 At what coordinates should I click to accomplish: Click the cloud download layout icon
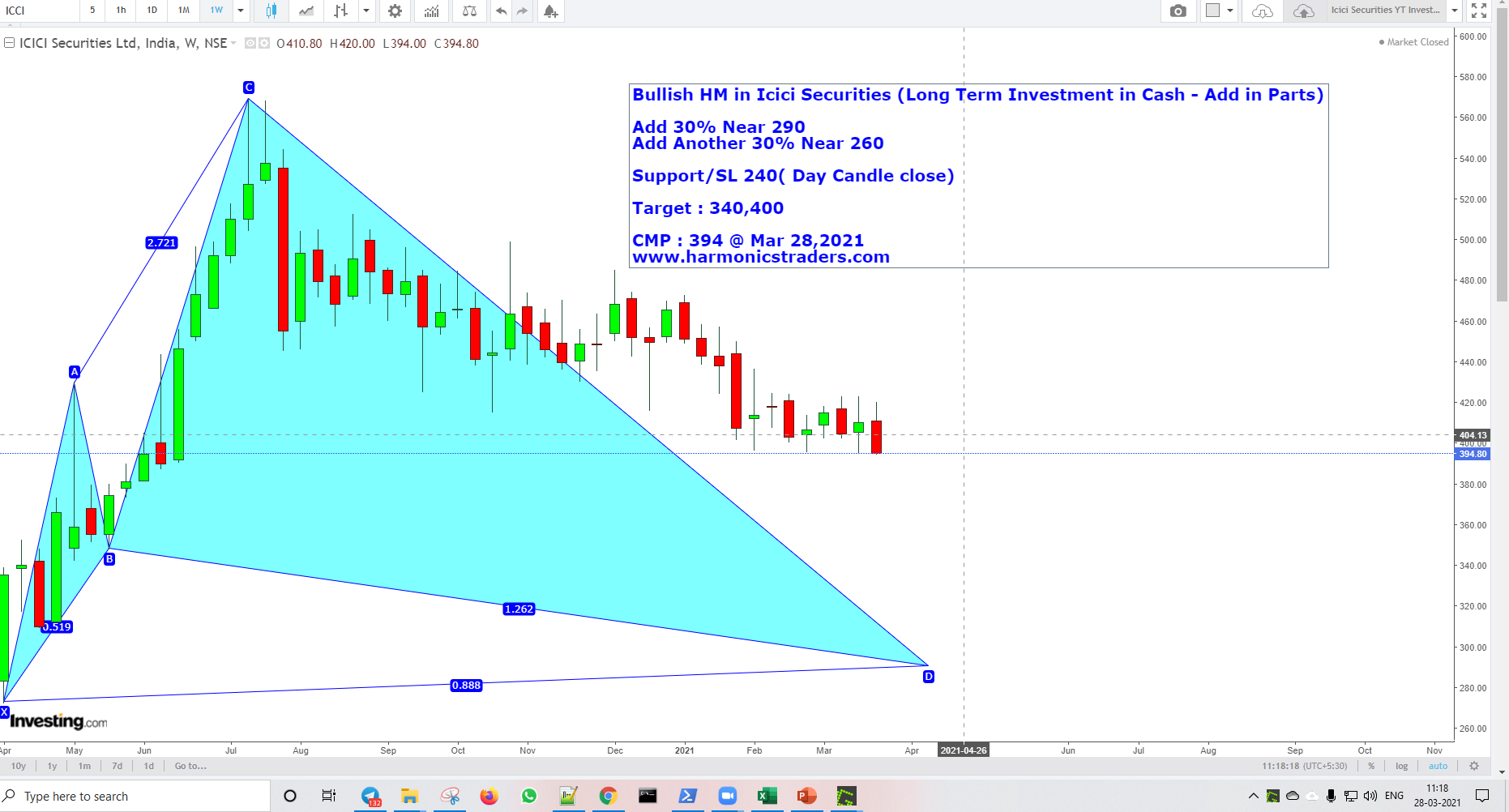click(1261, 11)
